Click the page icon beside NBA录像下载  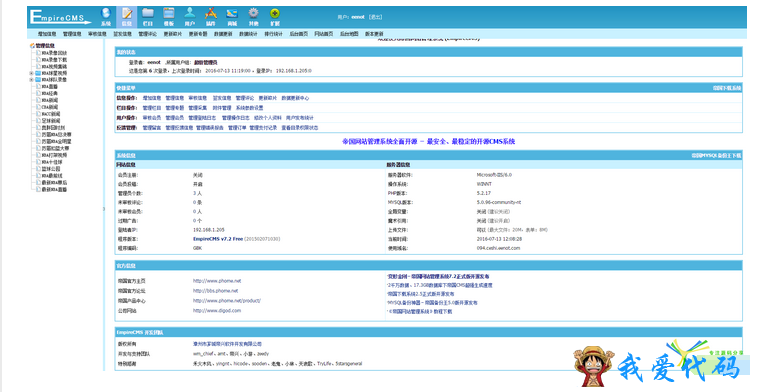(x=39, y=59)
